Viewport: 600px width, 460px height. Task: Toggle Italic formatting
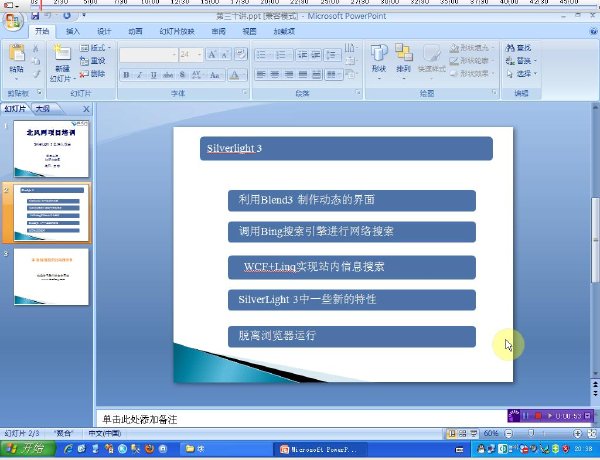[x=140, y=75]
